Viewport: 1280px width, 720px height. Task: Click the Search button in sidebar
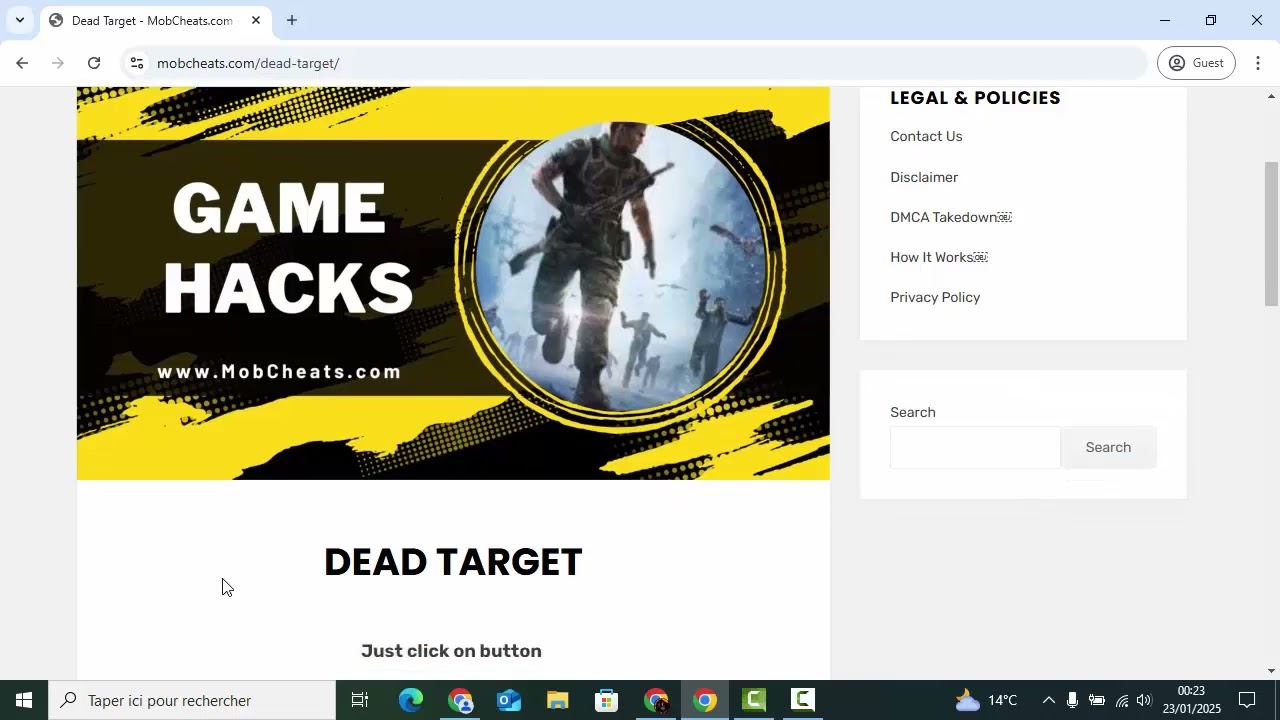coord(1108,447)
